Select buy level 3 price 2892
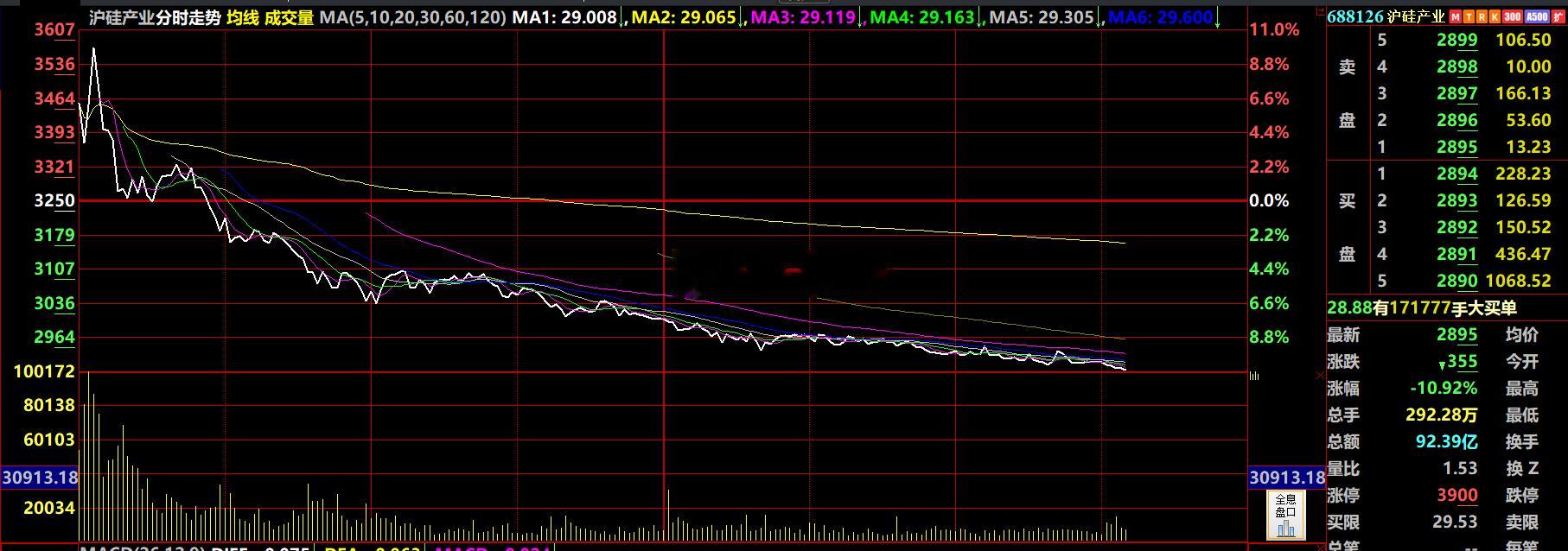Viewport: 1568px width, 551px height. click(x=1456, y=227)
